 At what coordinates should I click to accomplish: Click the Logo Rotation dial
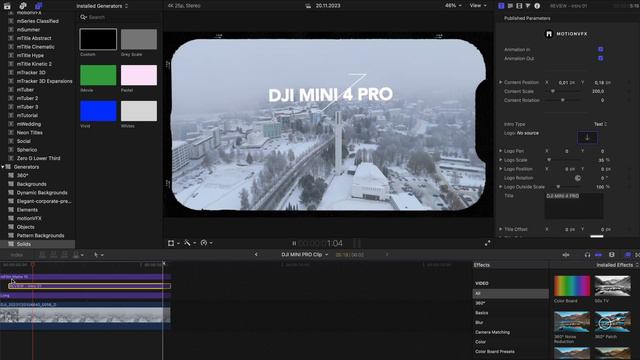coord(578,178)
